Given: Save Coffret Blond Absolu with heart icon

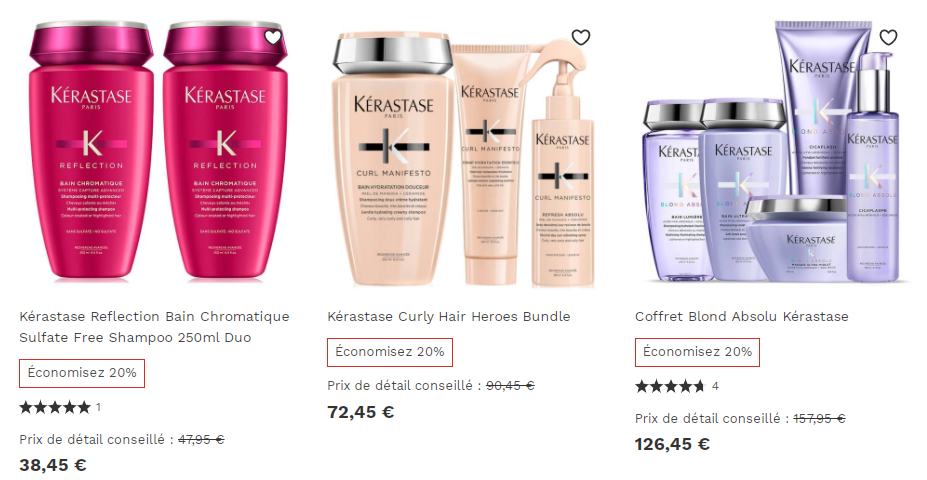Looking at the screenshot, I should tap(888, 37).
